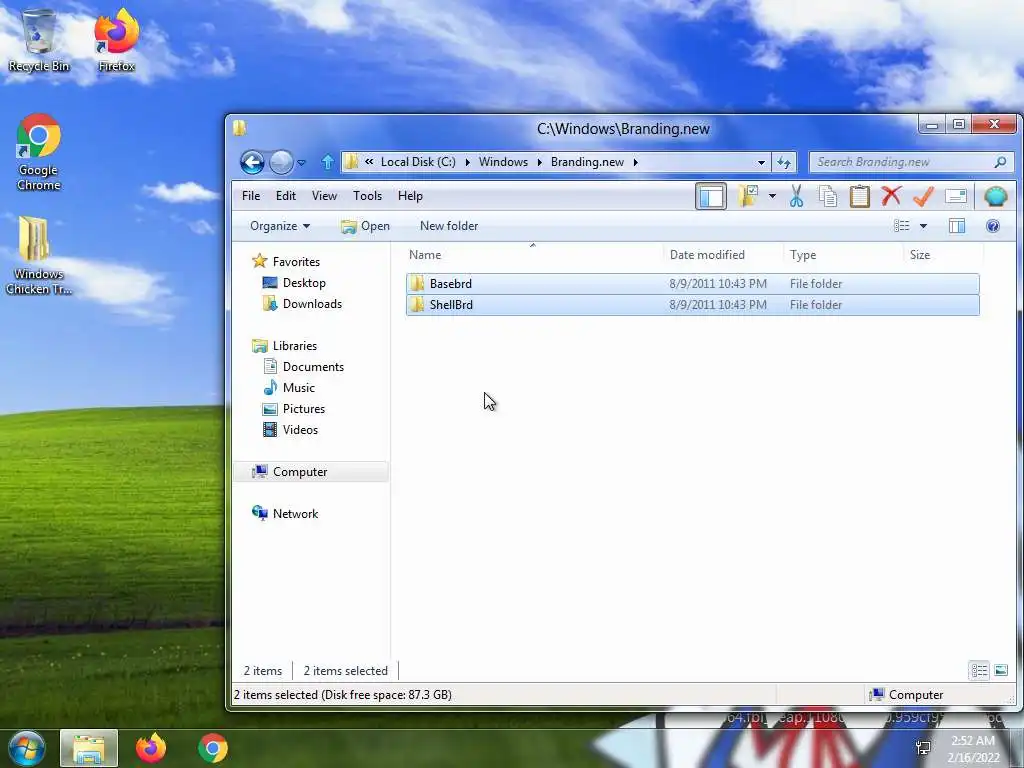The image size is (1024, 768).
Task: Open Classic Shell settings shell icon
Action: tap(995, 196)
